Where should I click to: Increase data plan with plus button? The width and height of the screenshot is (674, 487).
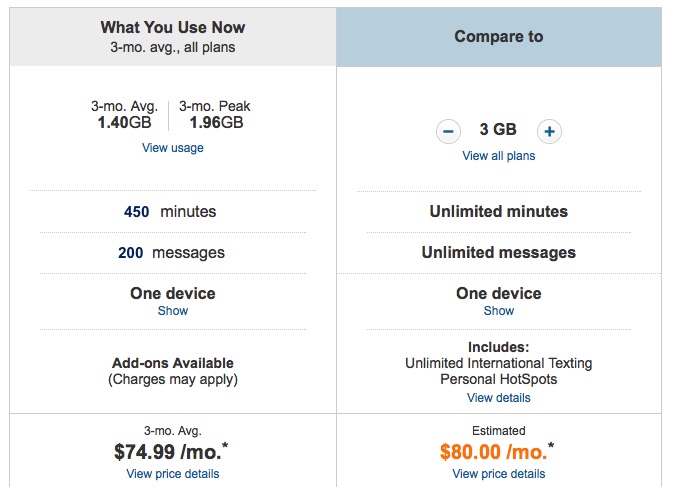(x=549, y=131)
